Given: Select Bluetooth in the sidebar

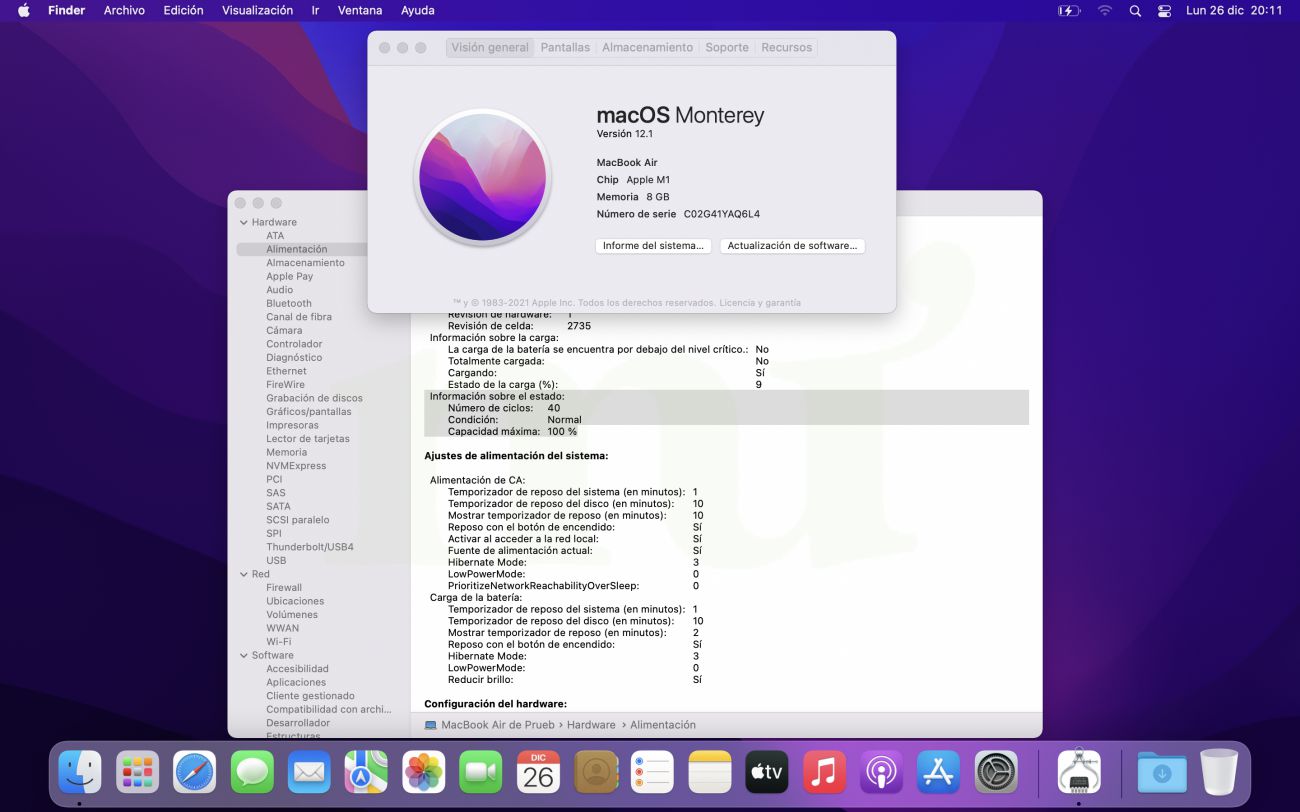Looking at the screenshot, I should coord(289,303).
